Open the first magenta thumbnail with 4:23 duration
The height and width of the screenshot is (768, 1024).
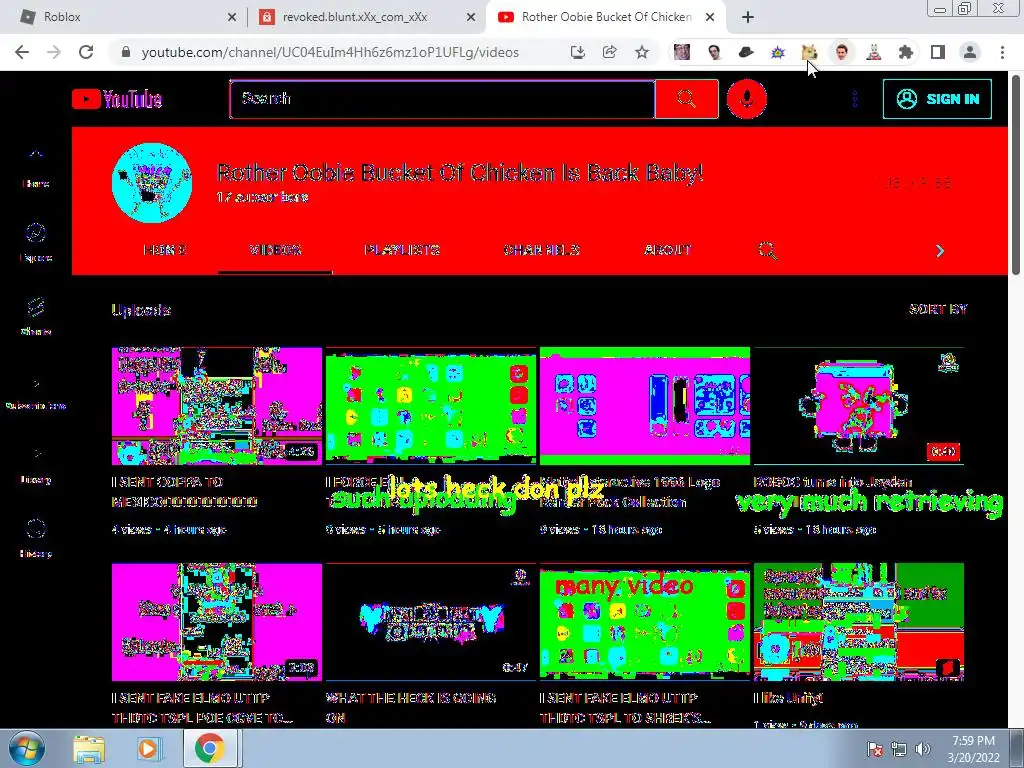(x=217, y=406)
